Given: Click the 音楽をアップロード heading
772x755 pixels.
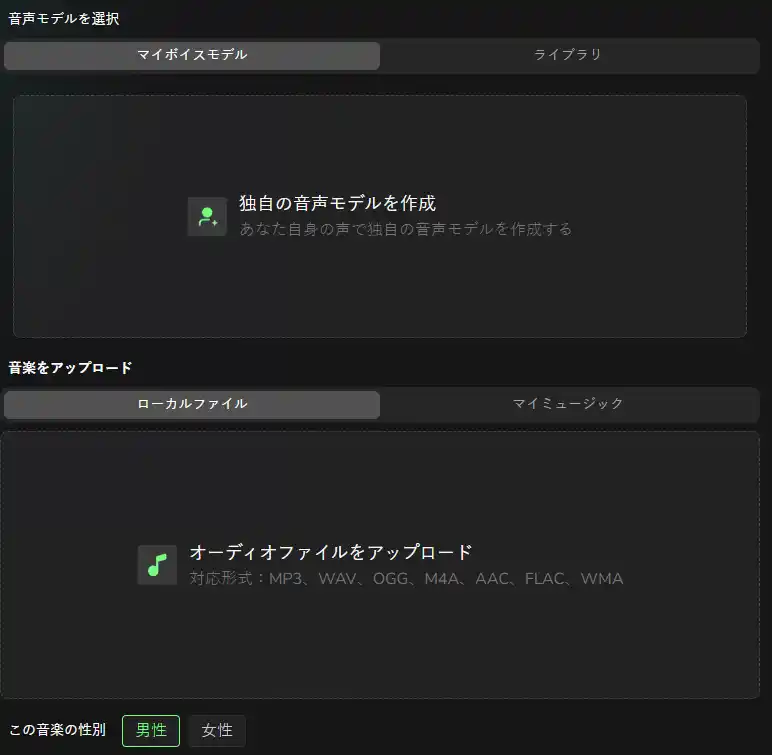Looking at the screenshot, I should [x=70, y=368].
